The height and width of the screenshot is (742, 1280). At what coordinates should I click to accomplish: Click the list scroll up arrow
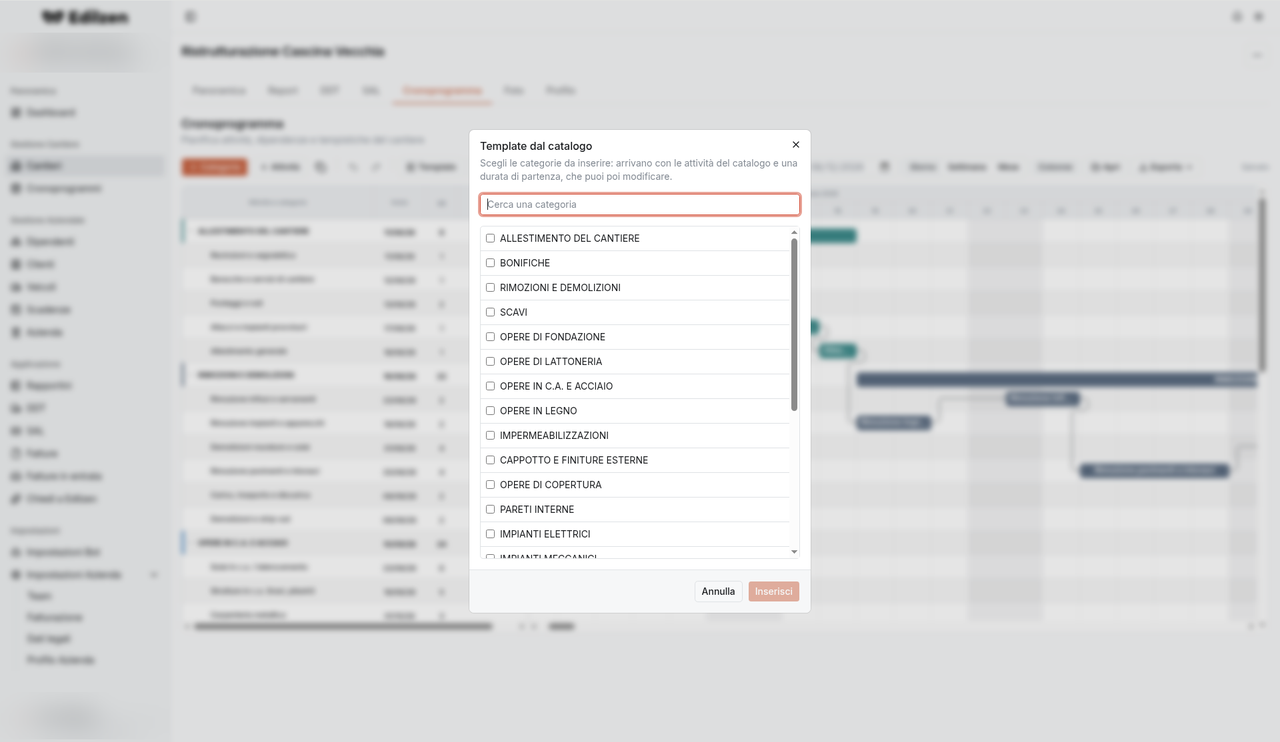tap(794, 232)
